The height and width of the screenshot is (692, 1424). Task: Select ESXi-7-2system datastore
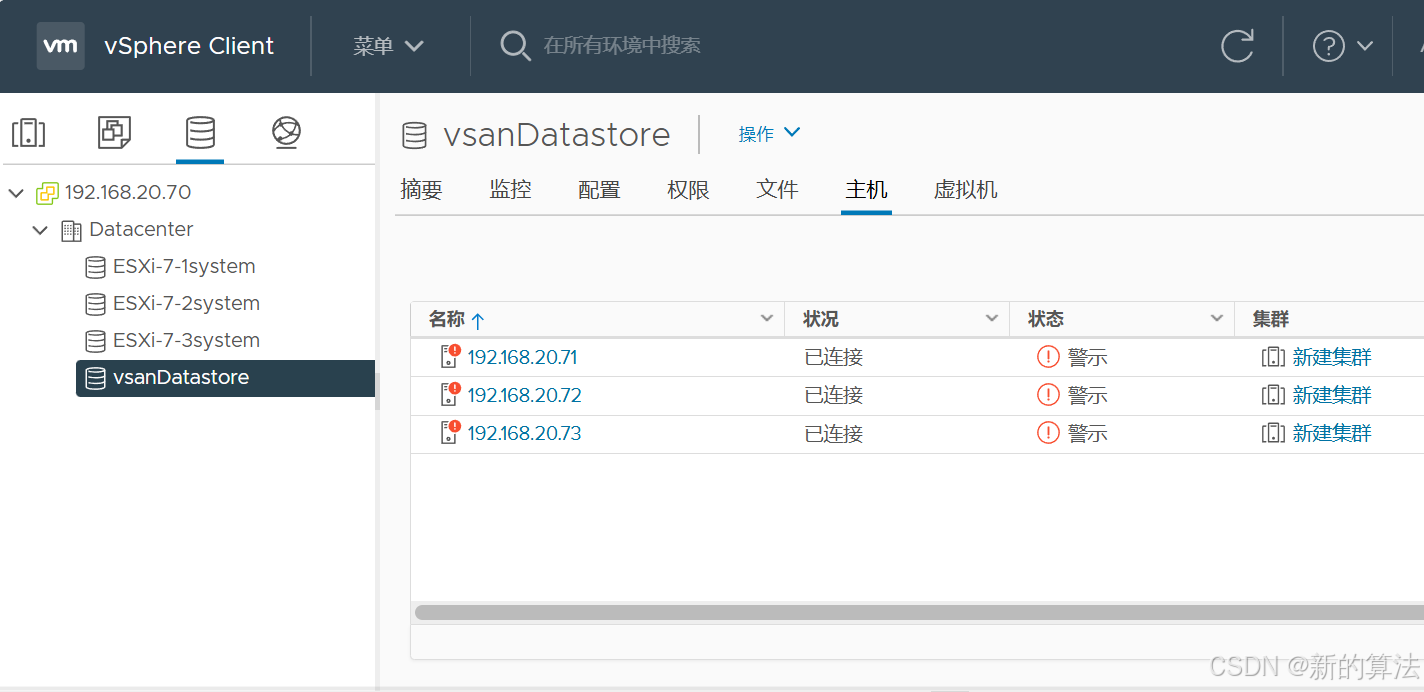[x=186, y=303]
